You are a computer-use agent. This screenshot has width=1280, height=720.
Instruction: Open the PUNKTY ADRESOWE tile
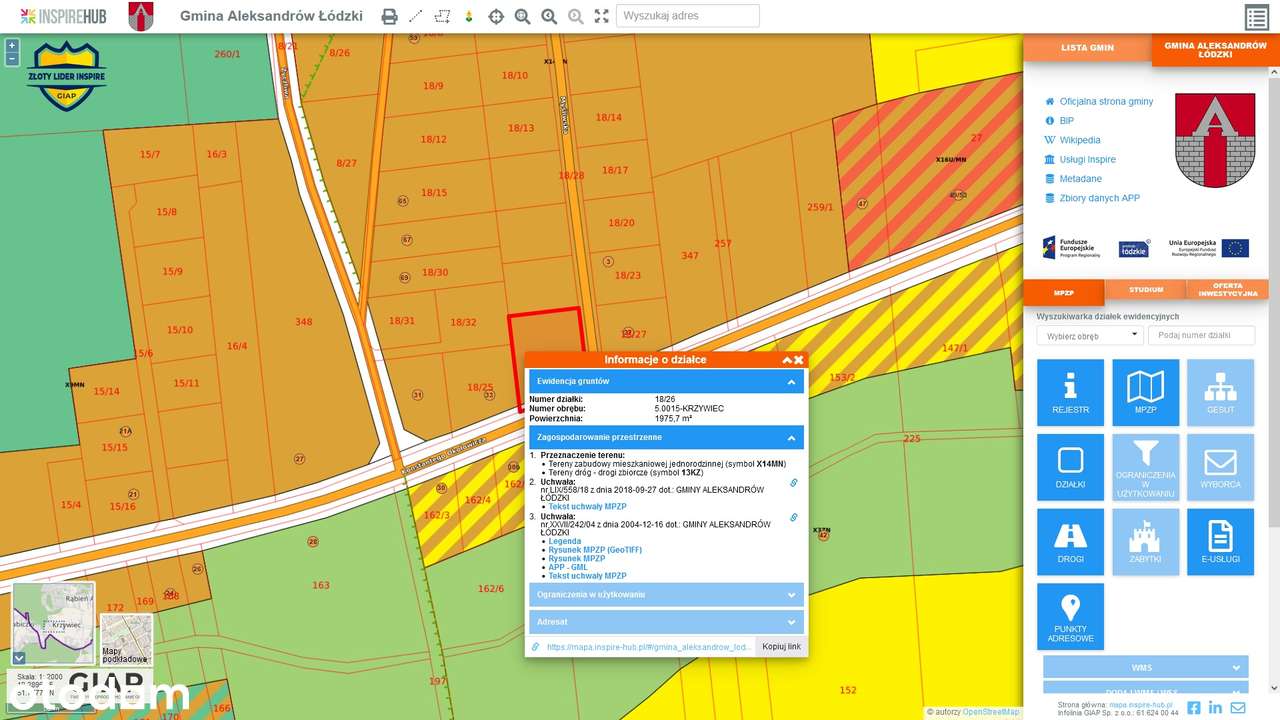pyautogui.click(x=1070, y=616)
